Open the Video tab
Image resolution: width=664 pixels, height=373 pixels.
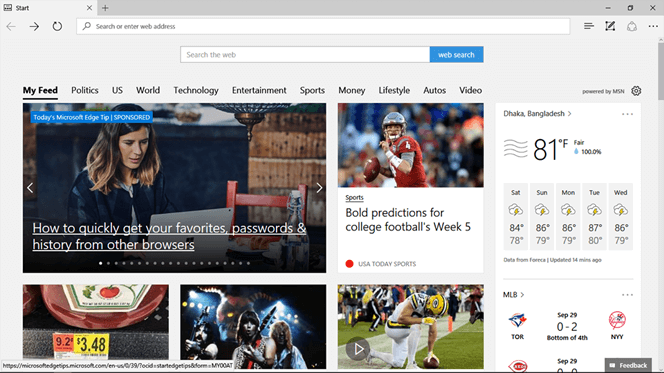(x=470, y=90)
